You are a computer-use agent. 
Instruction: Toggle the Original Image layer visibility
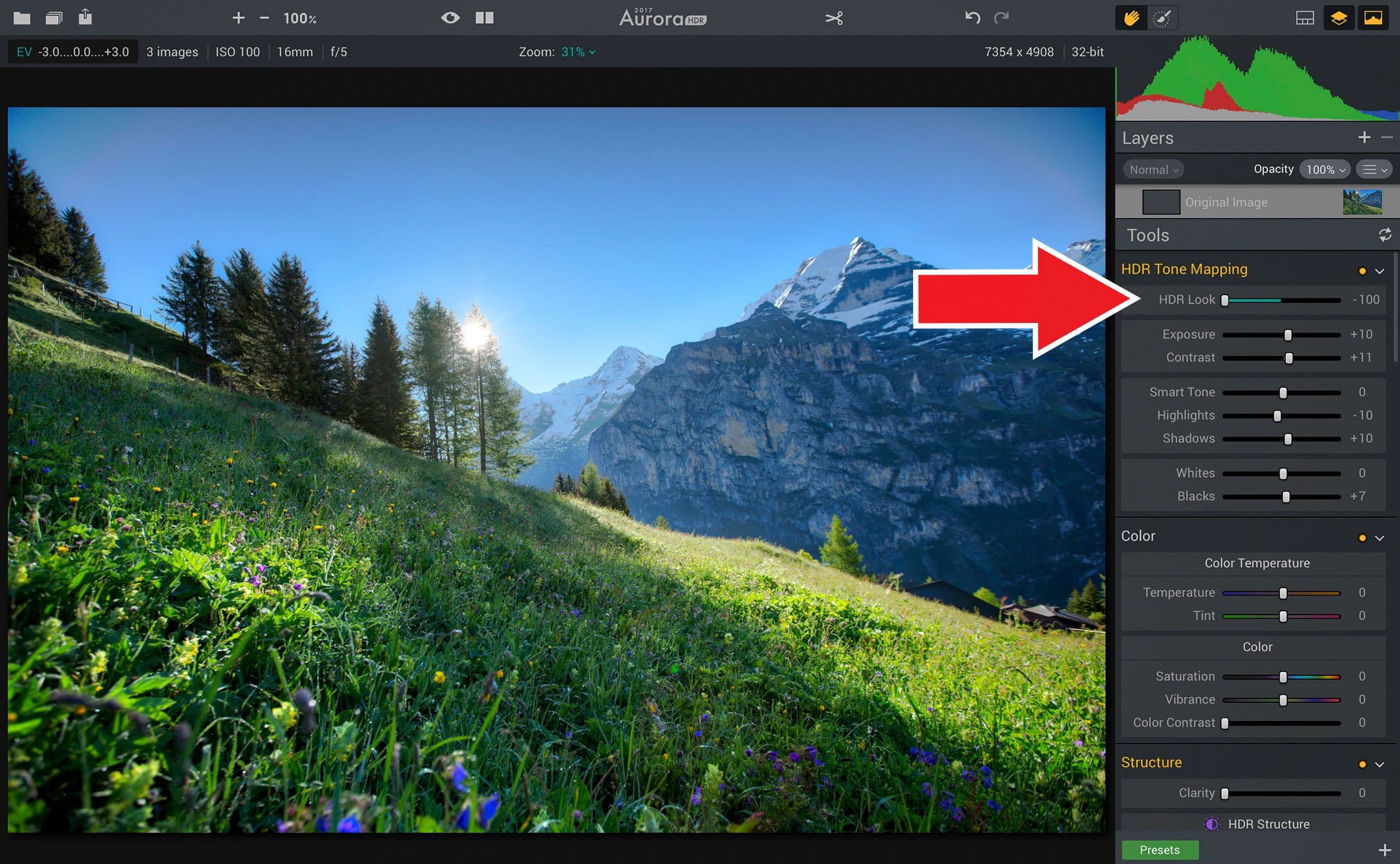point(1158,202)
